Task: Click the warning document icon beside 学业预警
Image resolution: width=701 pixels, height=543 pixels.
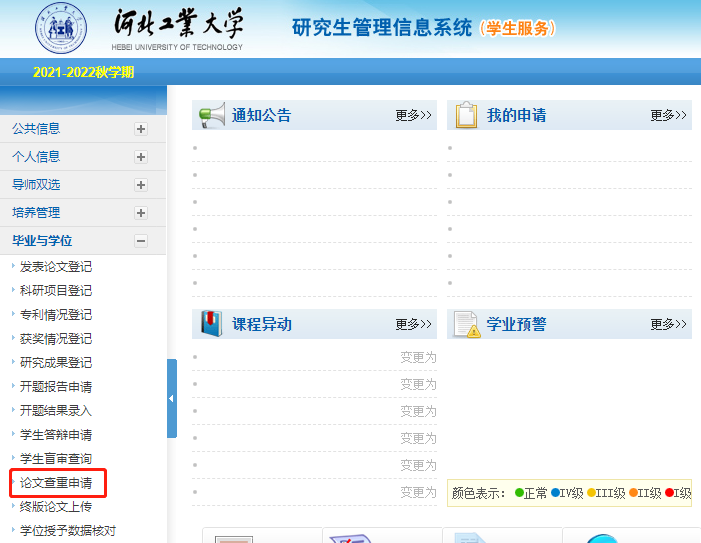Action: (466, 324)
